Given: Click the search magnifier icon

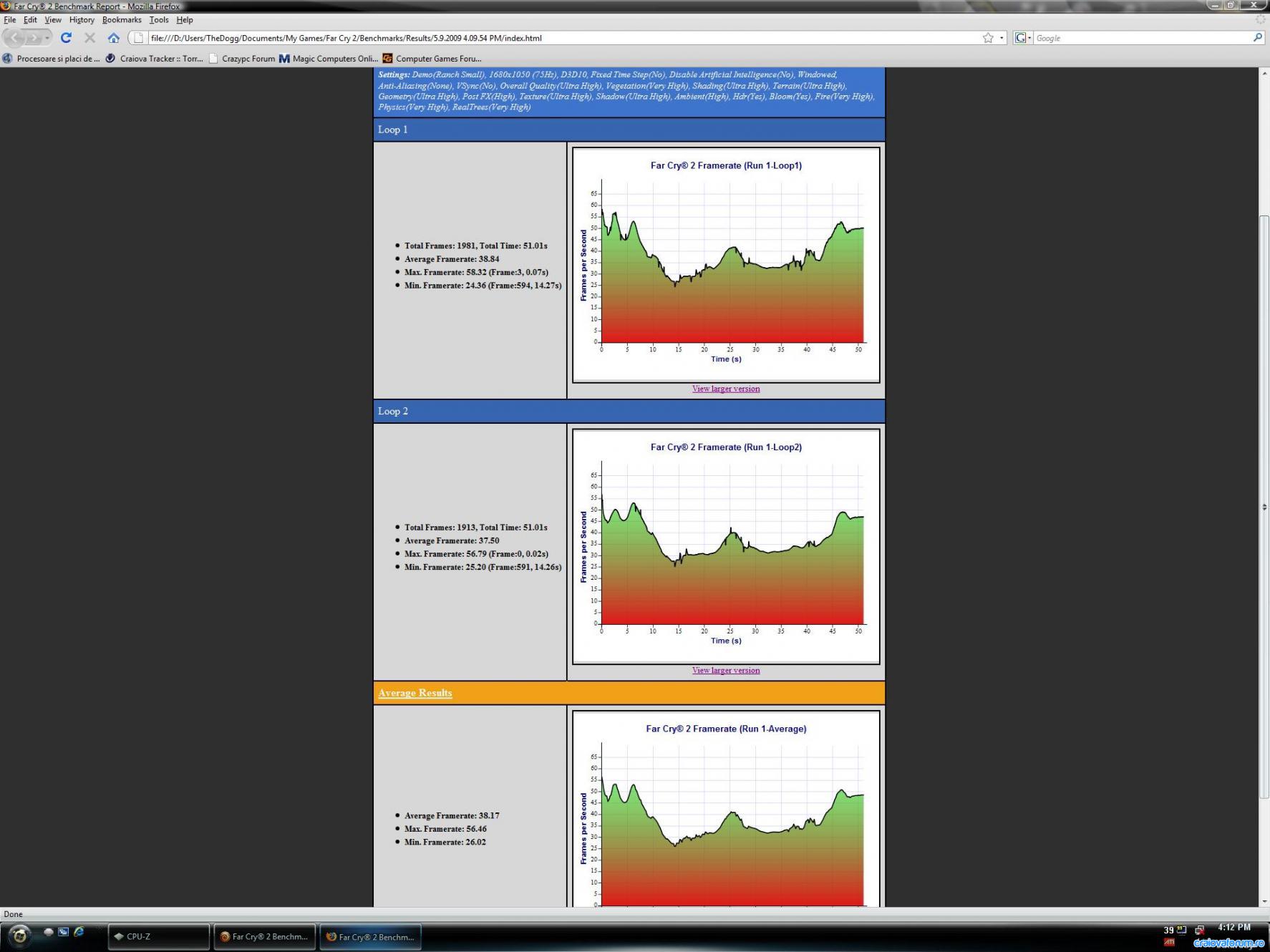Looking at the screenshot, I should click(x=1257, y=38).
